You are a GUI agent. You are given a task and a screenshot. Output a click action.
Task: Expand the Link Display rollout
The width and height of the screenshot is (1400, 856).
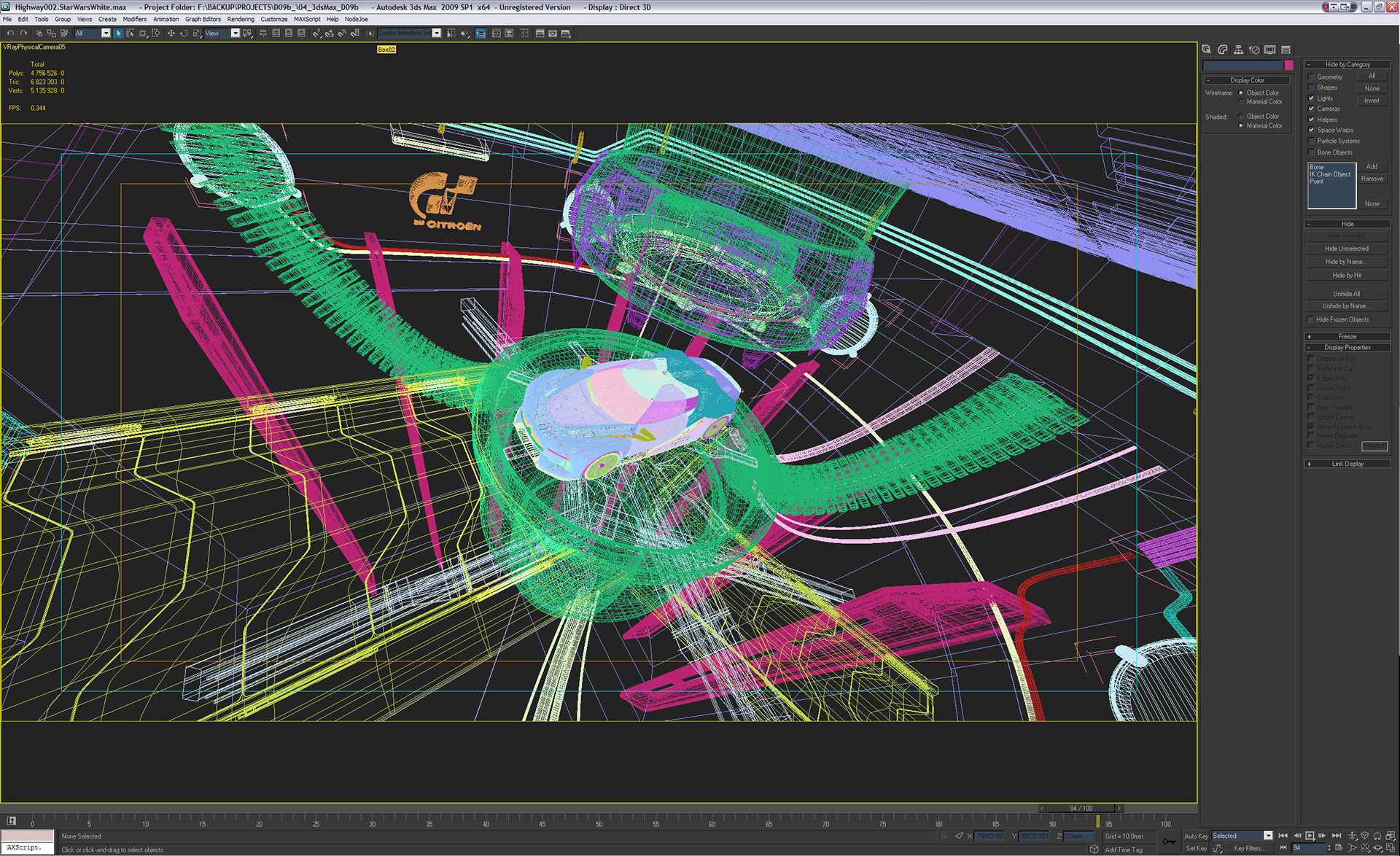[1347, 464]
